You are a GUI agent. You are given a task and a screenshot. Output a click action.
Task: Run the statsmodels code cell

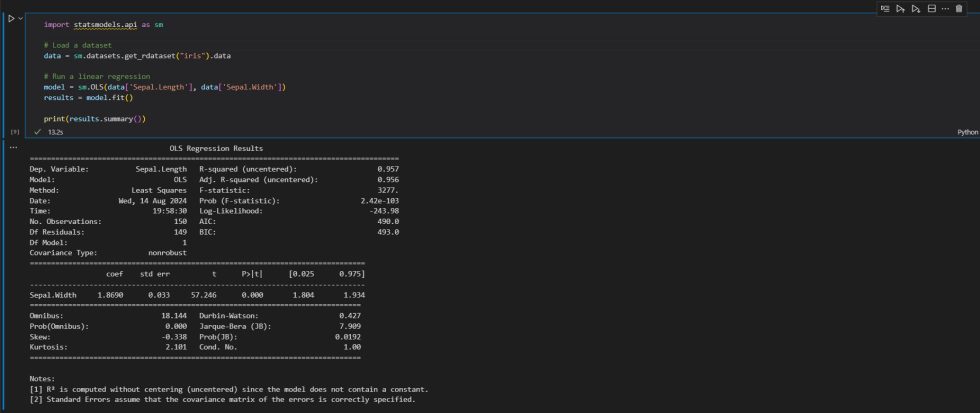(11, 18)
